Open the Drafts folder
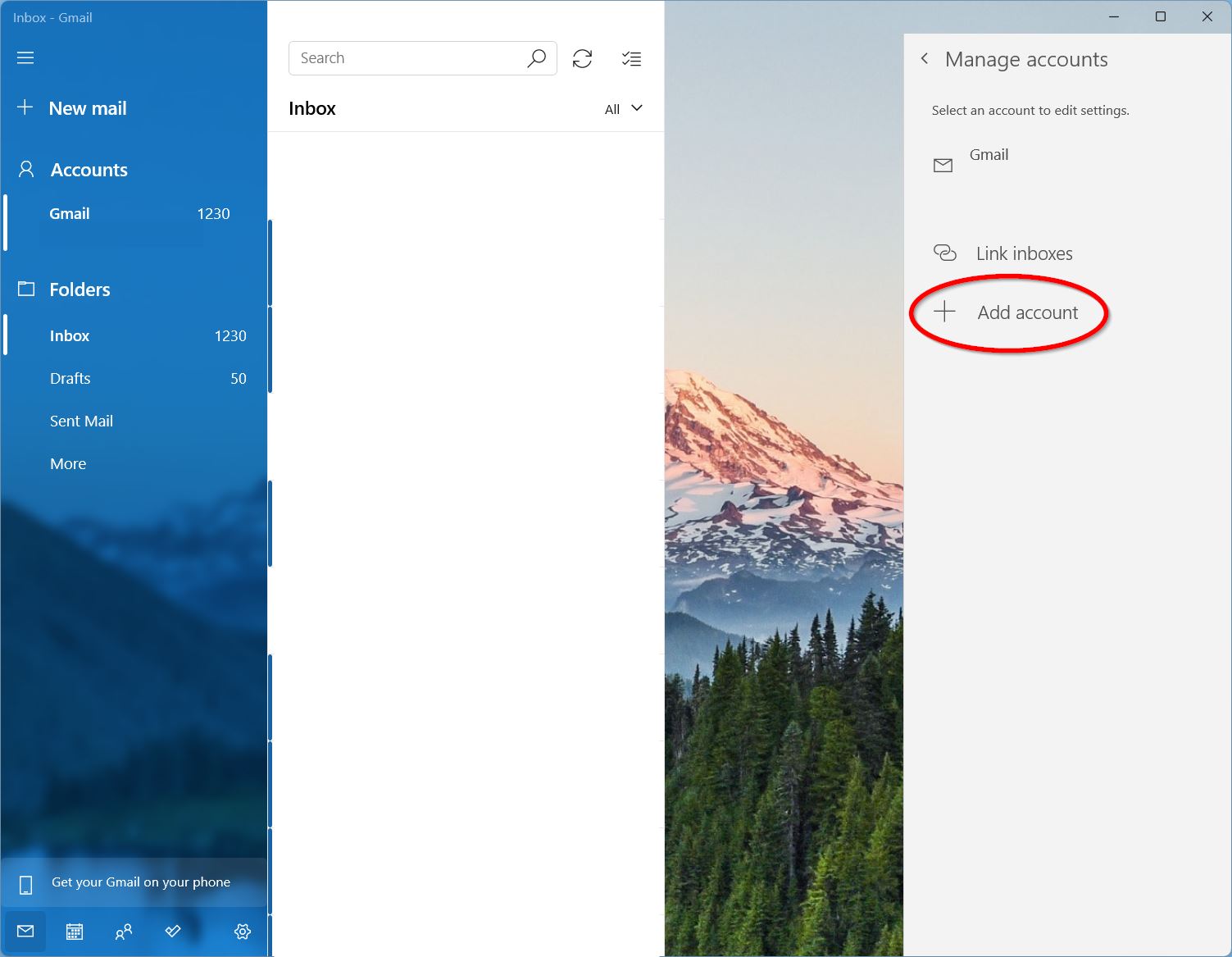 [x=134, y=378]
